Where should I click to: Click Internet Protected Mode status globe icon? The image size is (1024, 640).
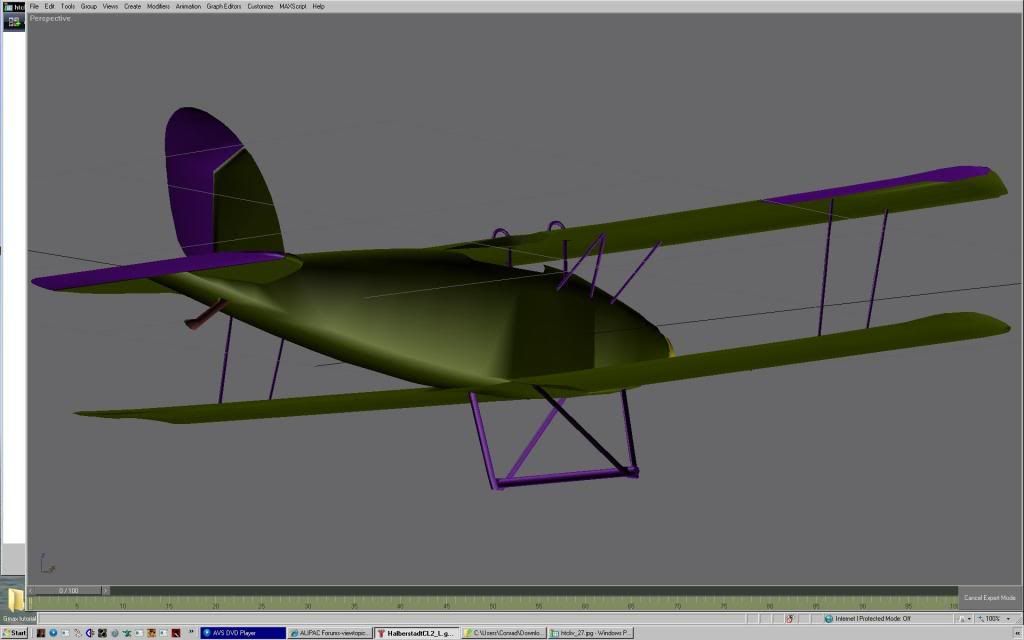(828, 618)
